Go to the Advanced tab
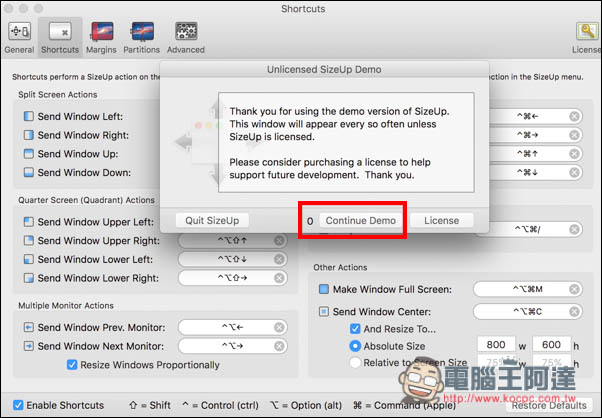Screen dimensions: 602x418 pyautogui.click(x=186, y=38)
